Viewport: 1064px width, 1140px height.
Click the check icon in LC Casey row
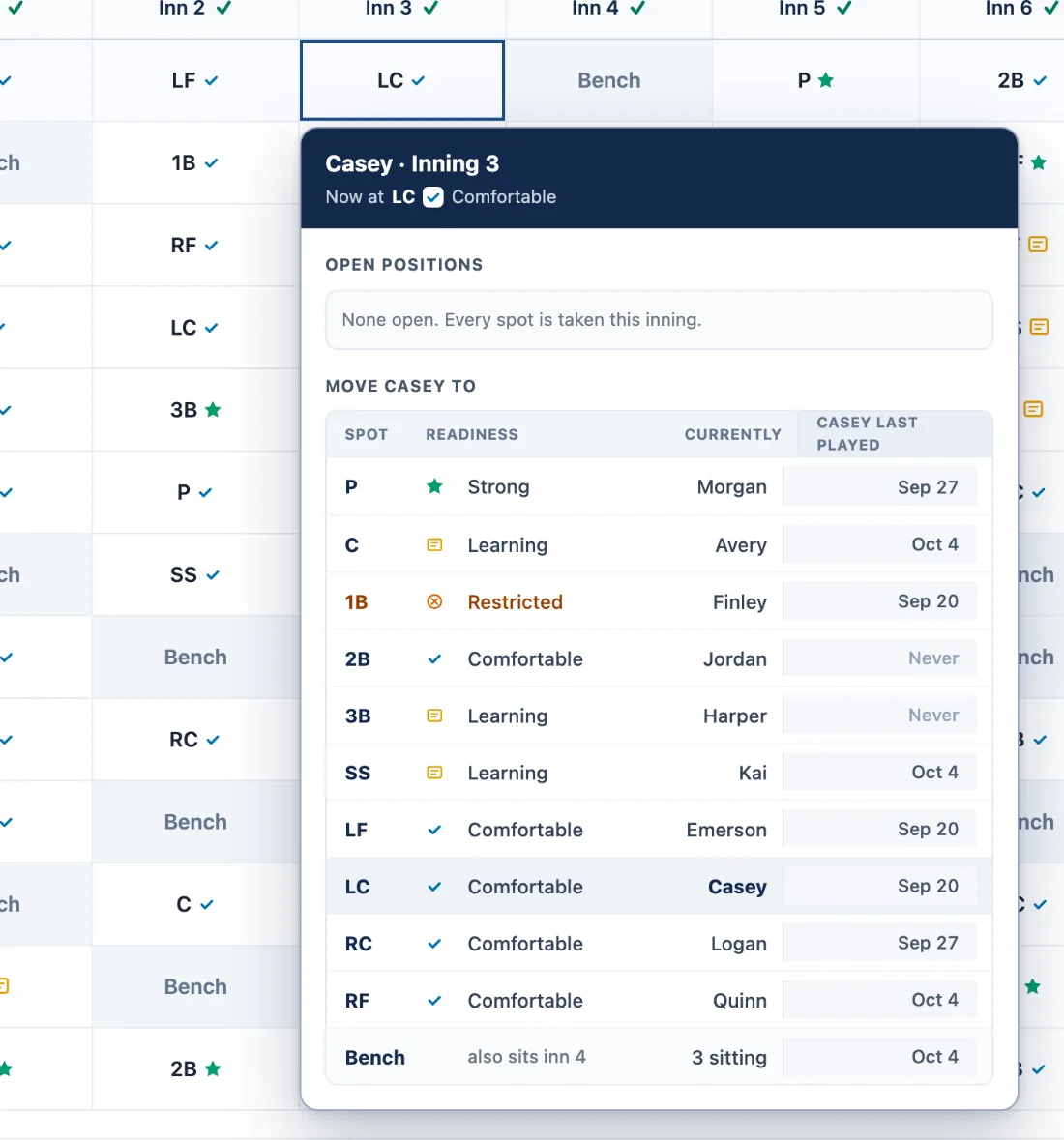pyautogui.click(x=434, y=887)
